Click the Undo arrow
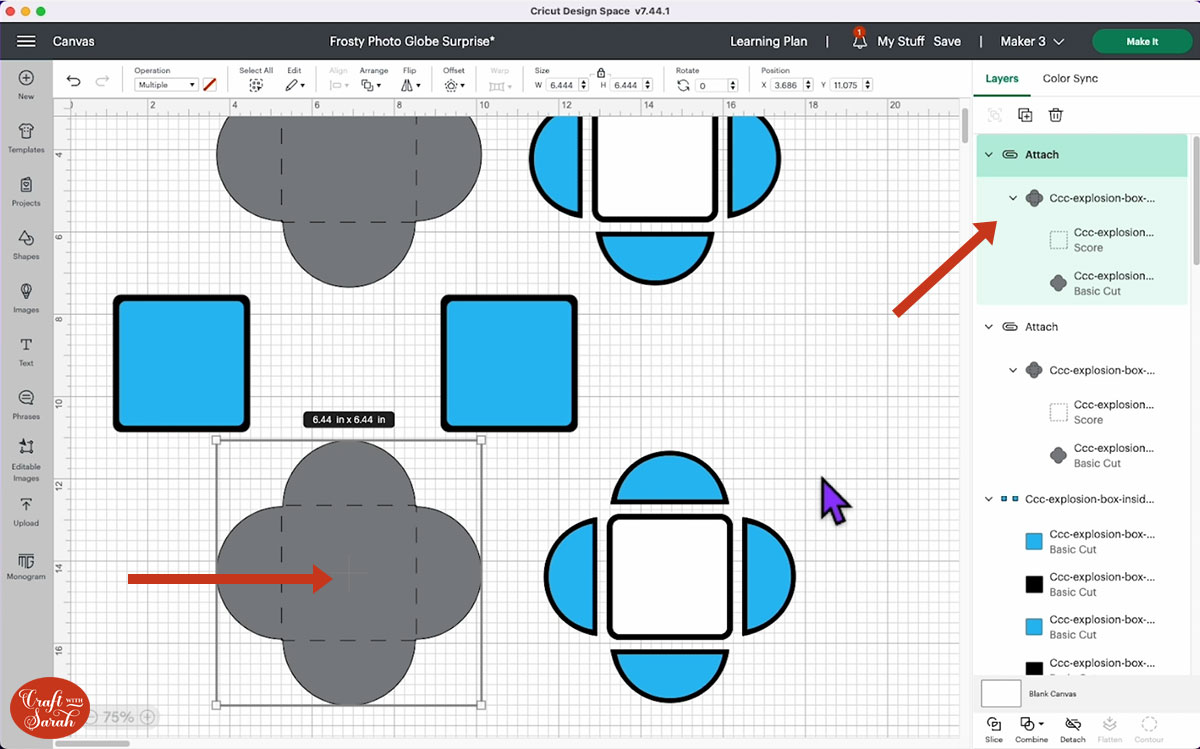This screenshot has width=1200, height=749. tap(74, 83)
